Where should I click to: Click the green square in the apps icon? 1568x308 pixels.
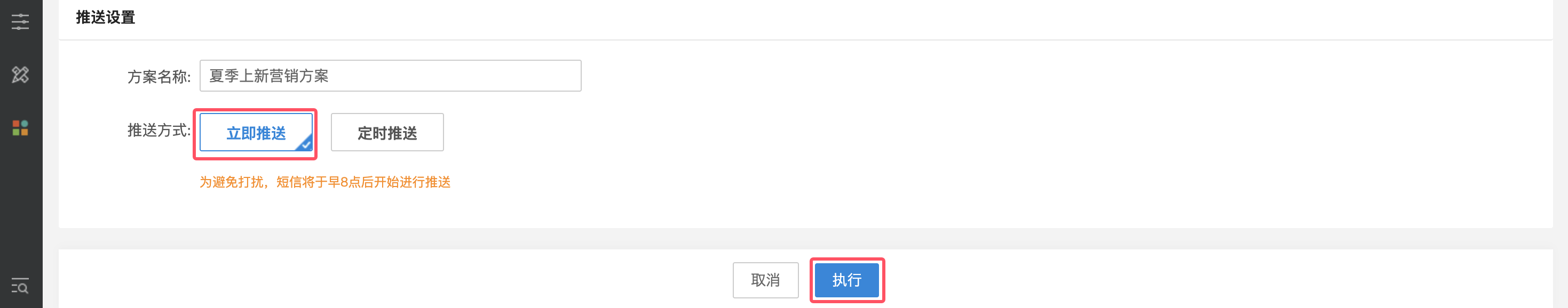pyautogui.click(x=17, y=133)
